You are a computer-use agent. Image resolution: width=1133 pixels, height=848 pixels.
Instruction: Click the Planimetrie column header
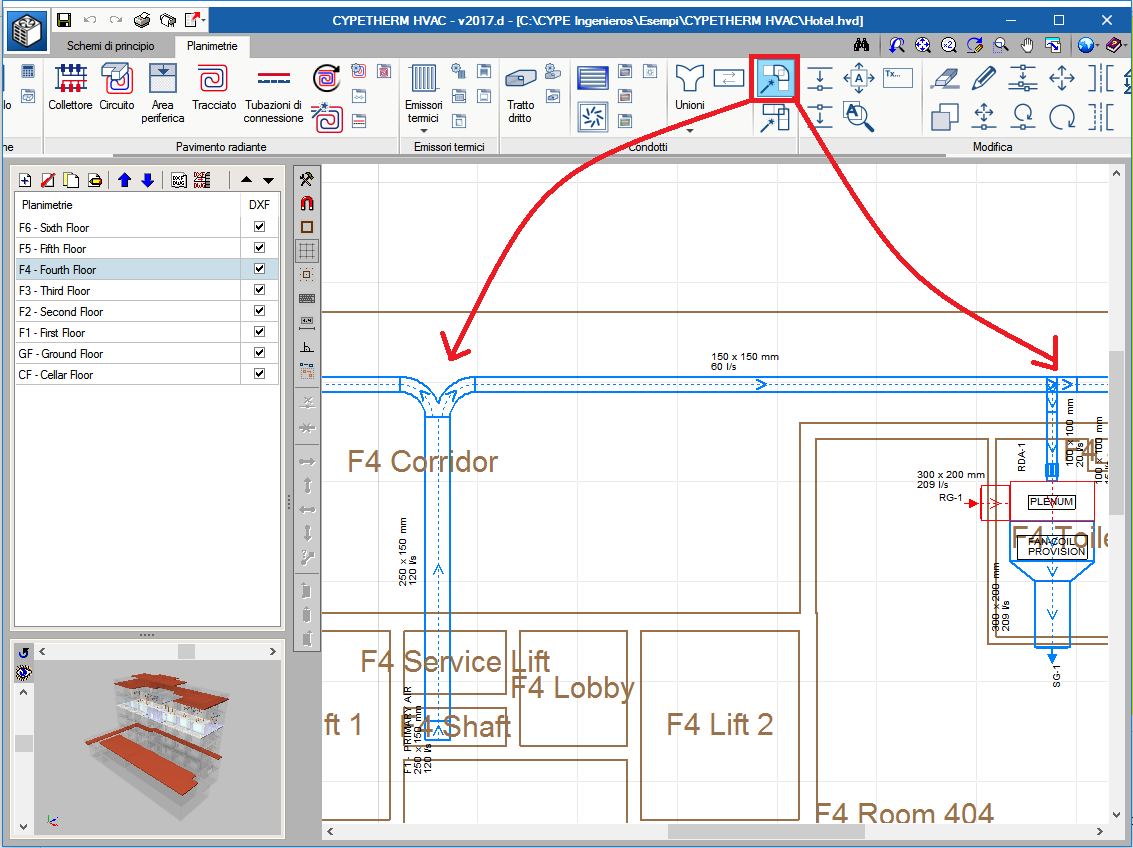tap(128, 204)
